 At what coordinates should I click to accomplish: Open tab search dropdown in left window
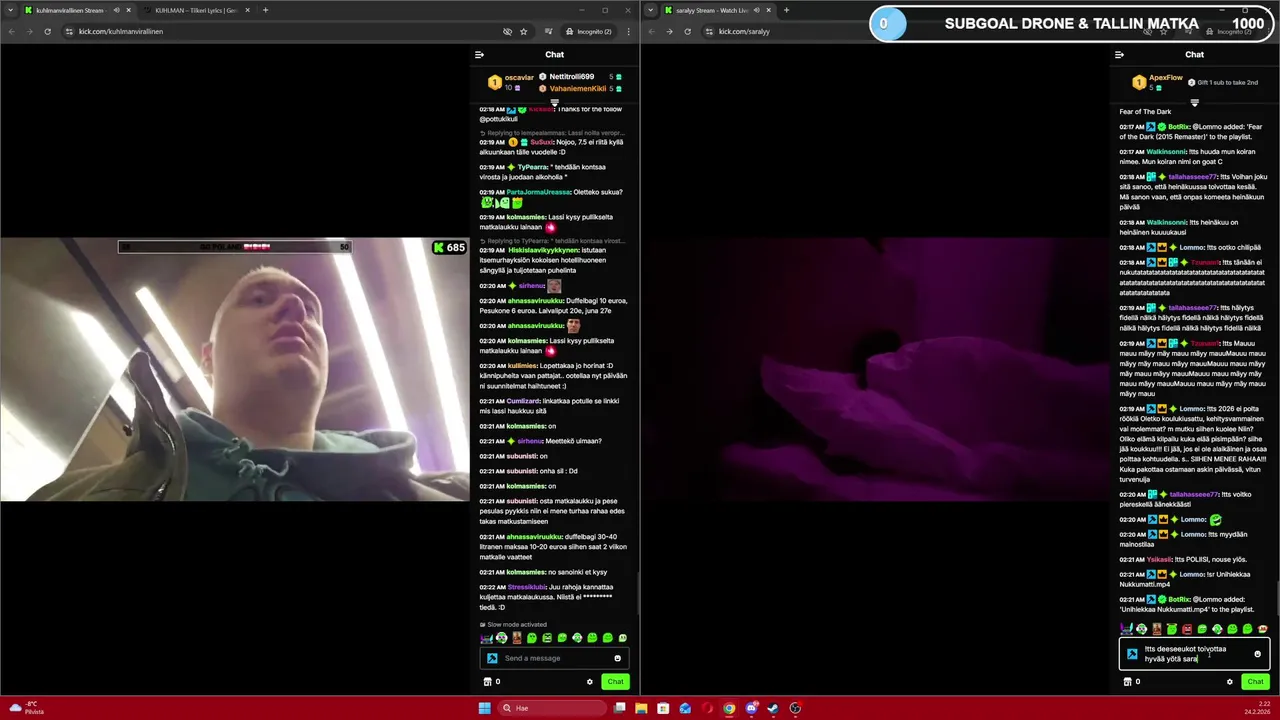point(11,10)
